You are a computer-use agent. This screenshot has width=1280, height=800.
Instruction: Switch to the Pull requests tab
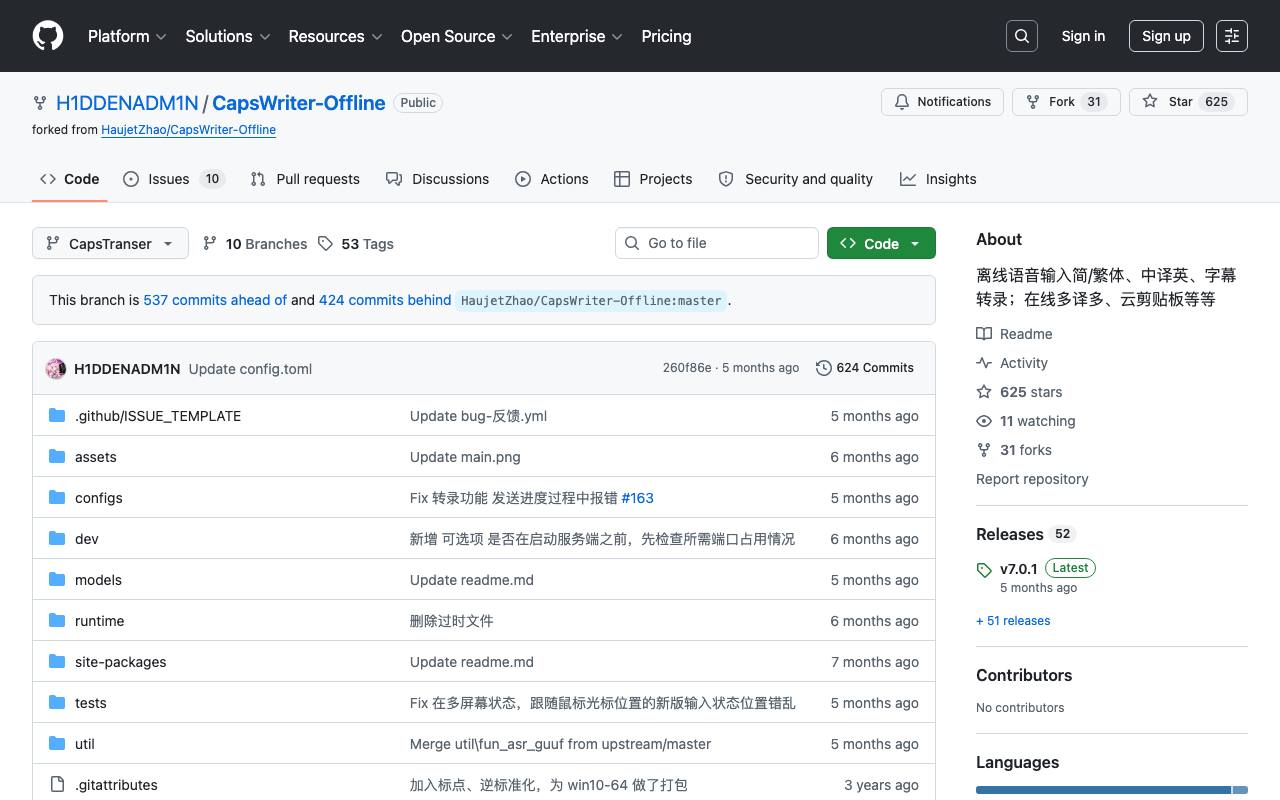[x=305, y=179]
